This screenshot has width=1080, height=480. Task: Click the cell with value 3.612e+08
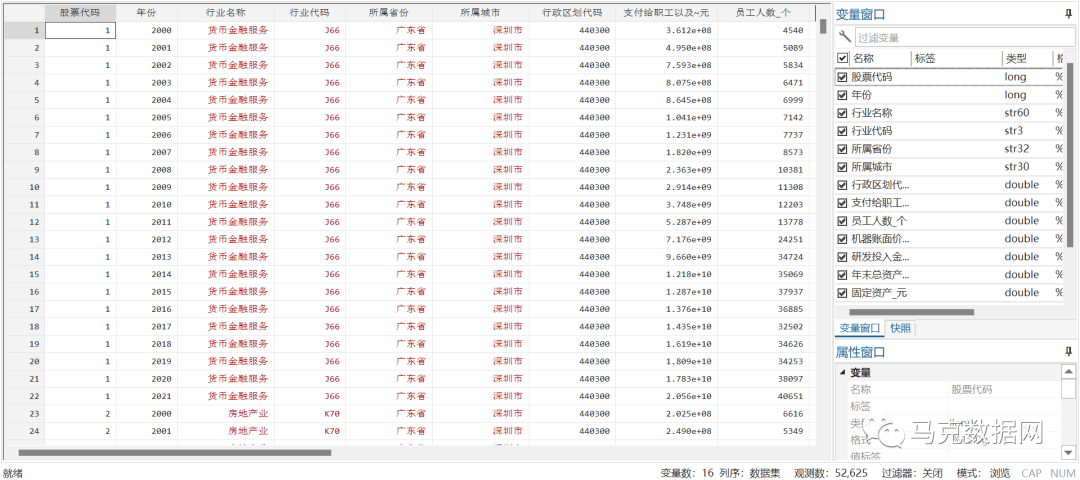pyautogui.click(x=666, y=30)
